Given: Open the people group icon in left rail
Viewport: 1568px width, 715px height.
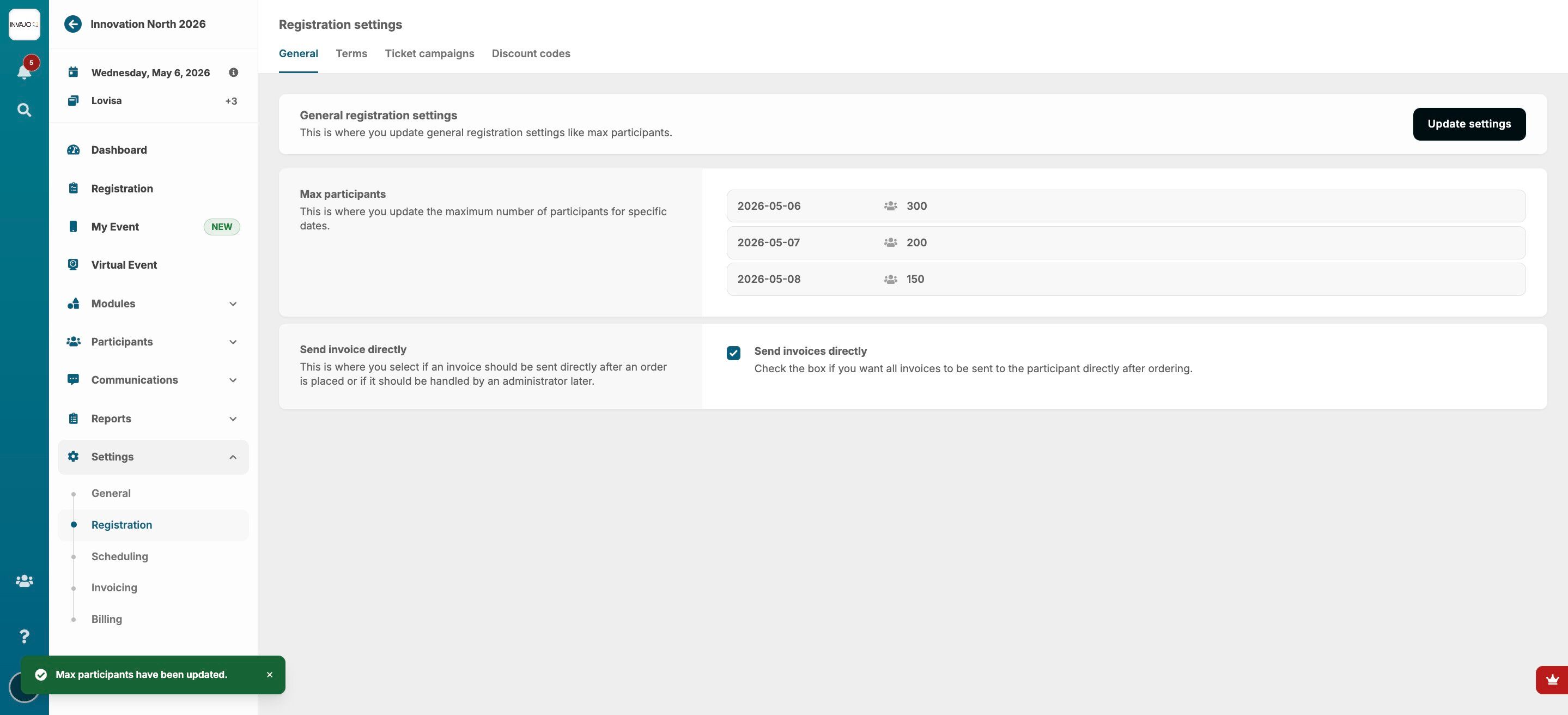Looking at the screenshot, I should pos(24,581).
